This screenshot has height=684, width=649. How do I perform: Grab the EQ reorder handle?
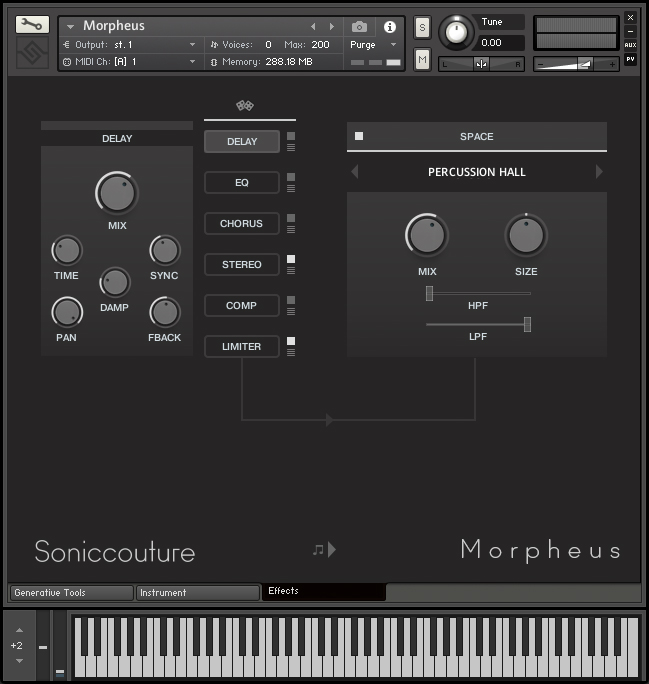pyautogui.click(x=291, y=188)
